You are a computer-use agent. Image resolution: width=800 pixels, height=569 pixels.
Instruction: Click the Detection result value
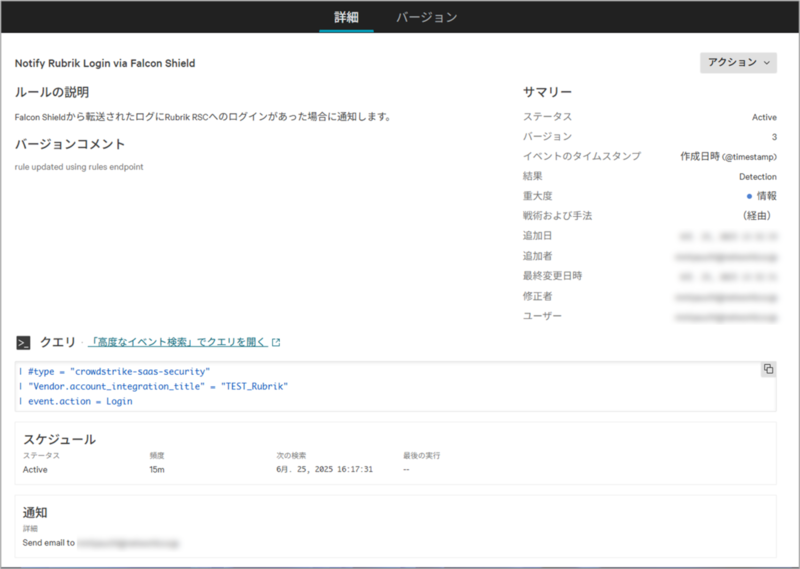[x=758, y=177]
